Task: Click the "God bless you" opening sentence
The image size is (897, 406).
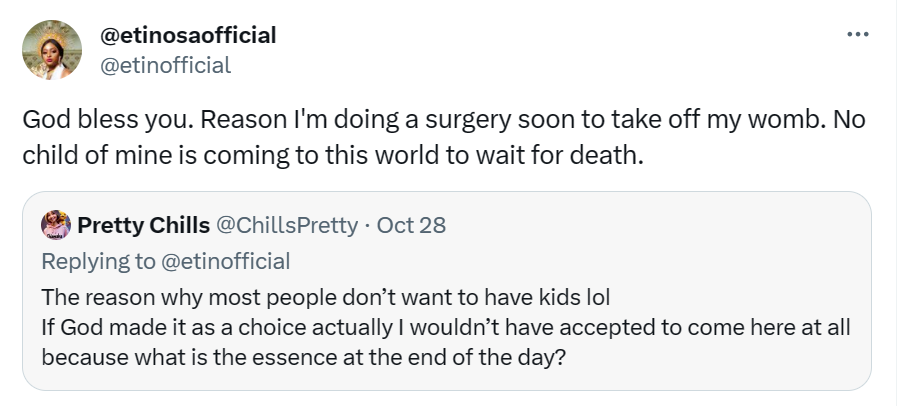Action: [x=109, y=122]
